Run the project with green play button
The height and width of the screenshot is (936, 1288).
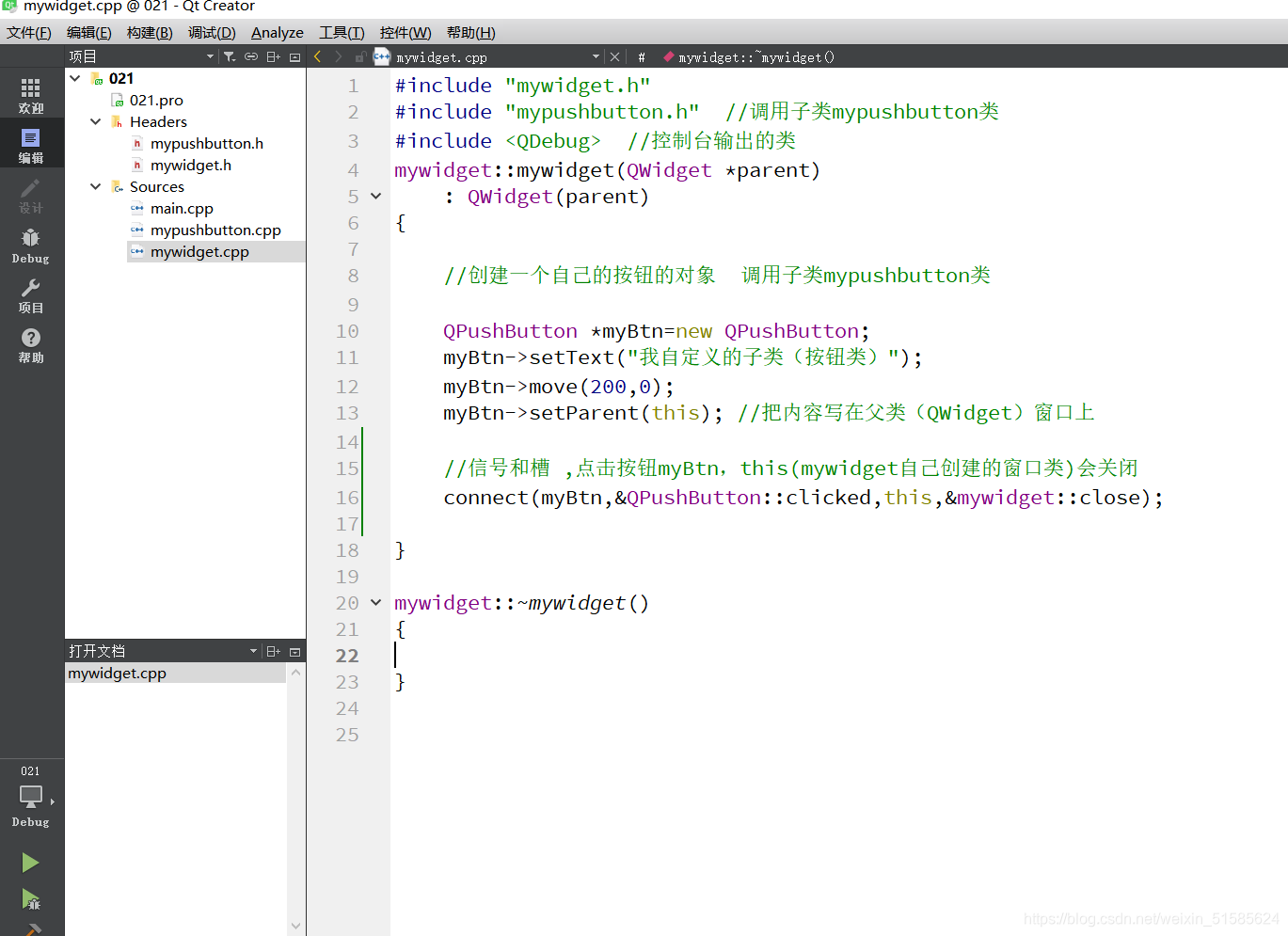30,863
